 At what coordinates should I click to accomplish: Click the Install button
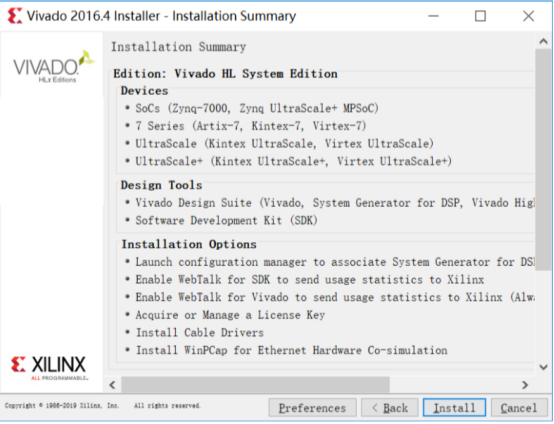click(454, 408)
